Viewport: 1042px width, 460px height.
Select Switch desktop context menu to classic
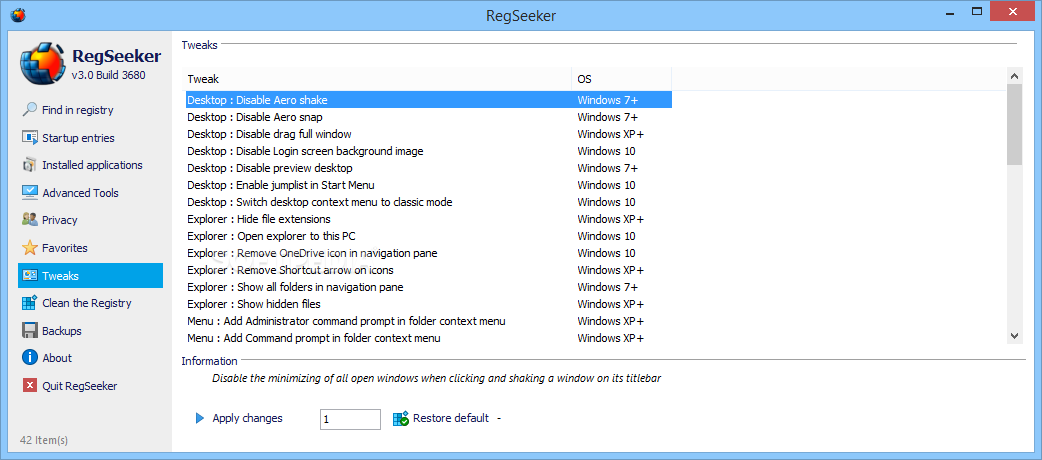click(429, 202)
